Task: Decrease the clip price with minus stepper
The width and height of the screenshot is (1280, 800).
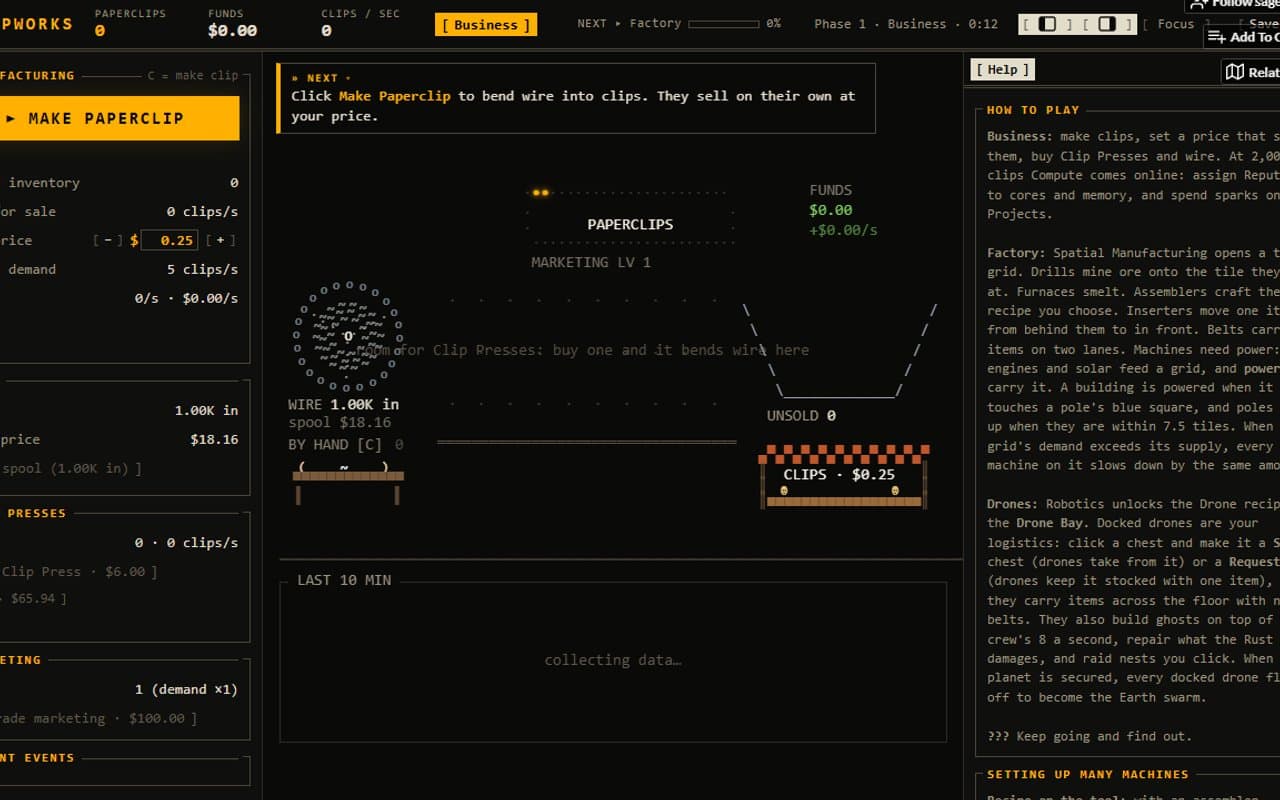Action: click(108, 240)
